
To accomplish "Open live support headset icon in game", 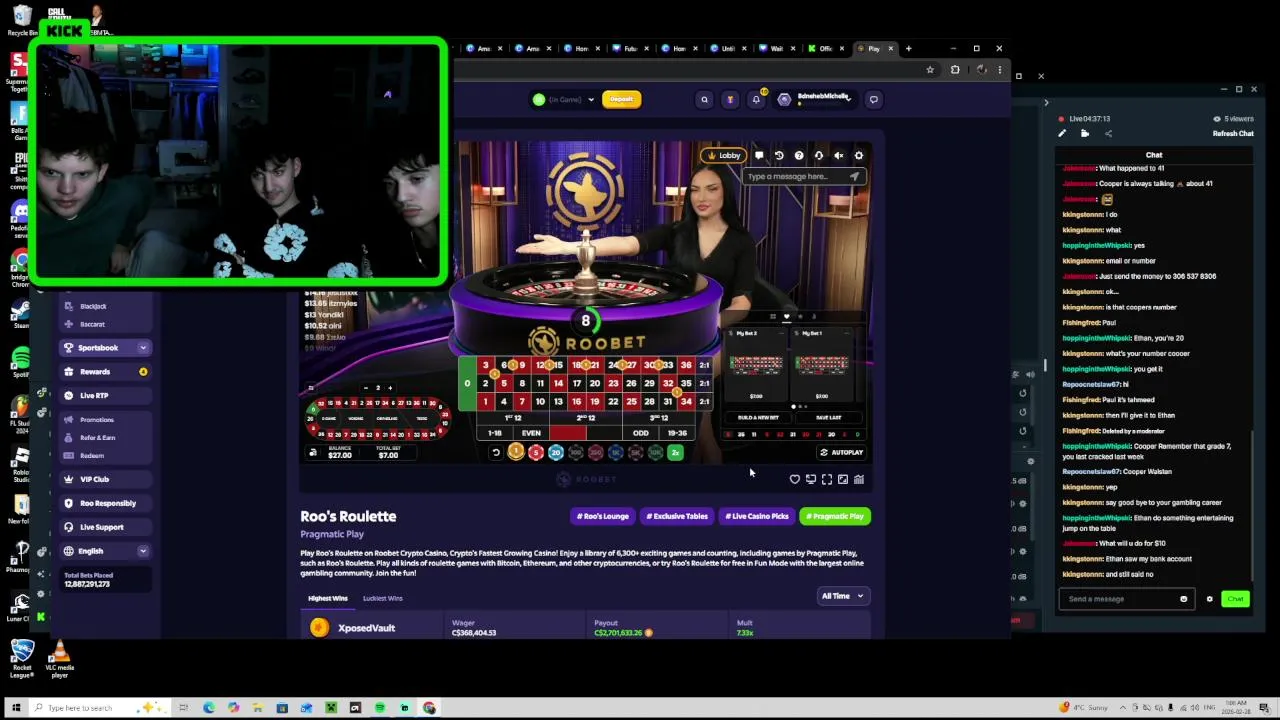I will (819, 155).
